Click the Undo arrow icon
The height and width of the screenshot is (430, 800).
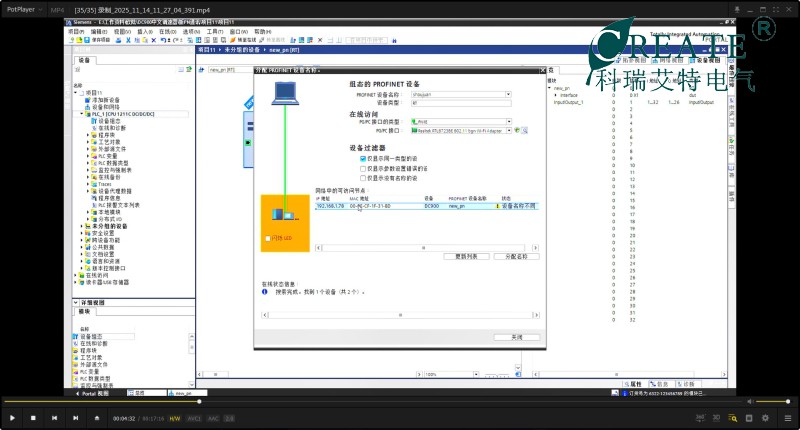point(164,40)
